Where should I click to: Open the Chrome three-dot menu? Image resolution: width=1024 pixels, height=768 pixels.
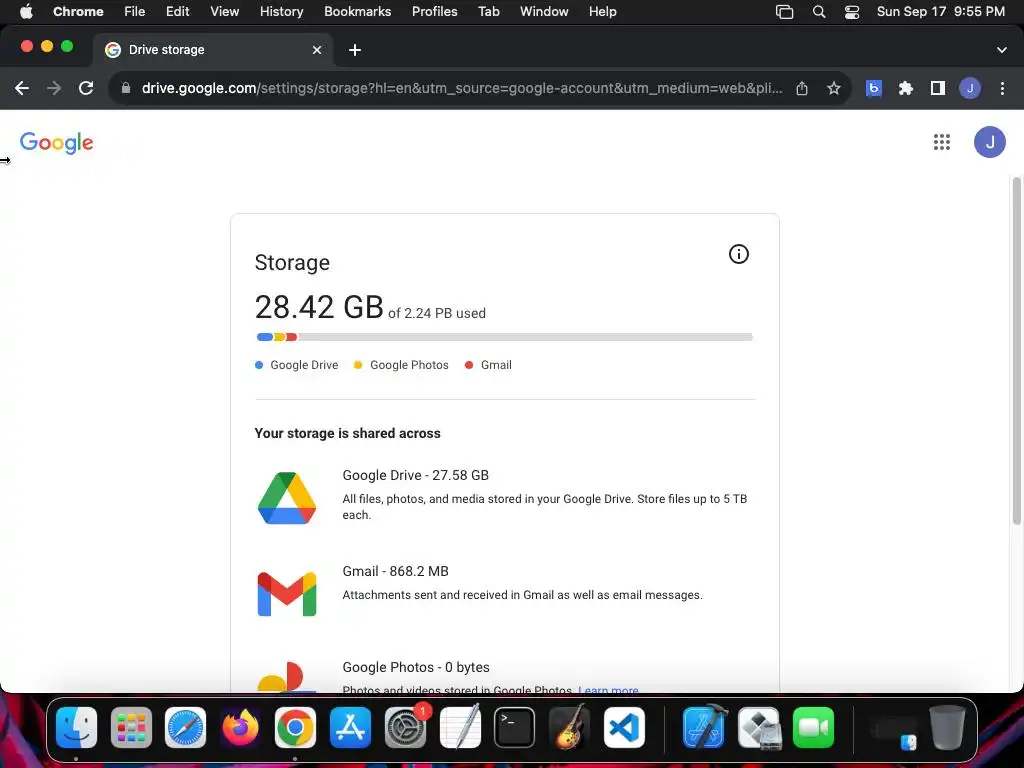1002,88
